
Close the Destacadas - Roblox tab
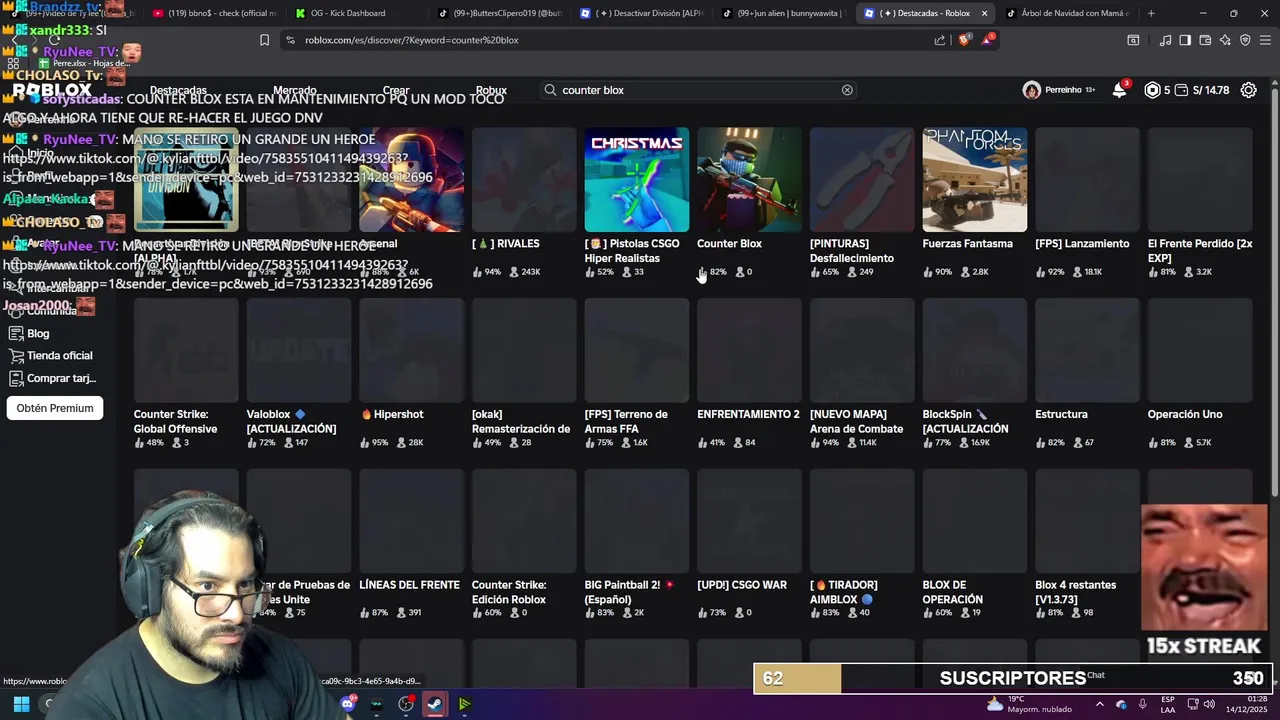[984, 13]
